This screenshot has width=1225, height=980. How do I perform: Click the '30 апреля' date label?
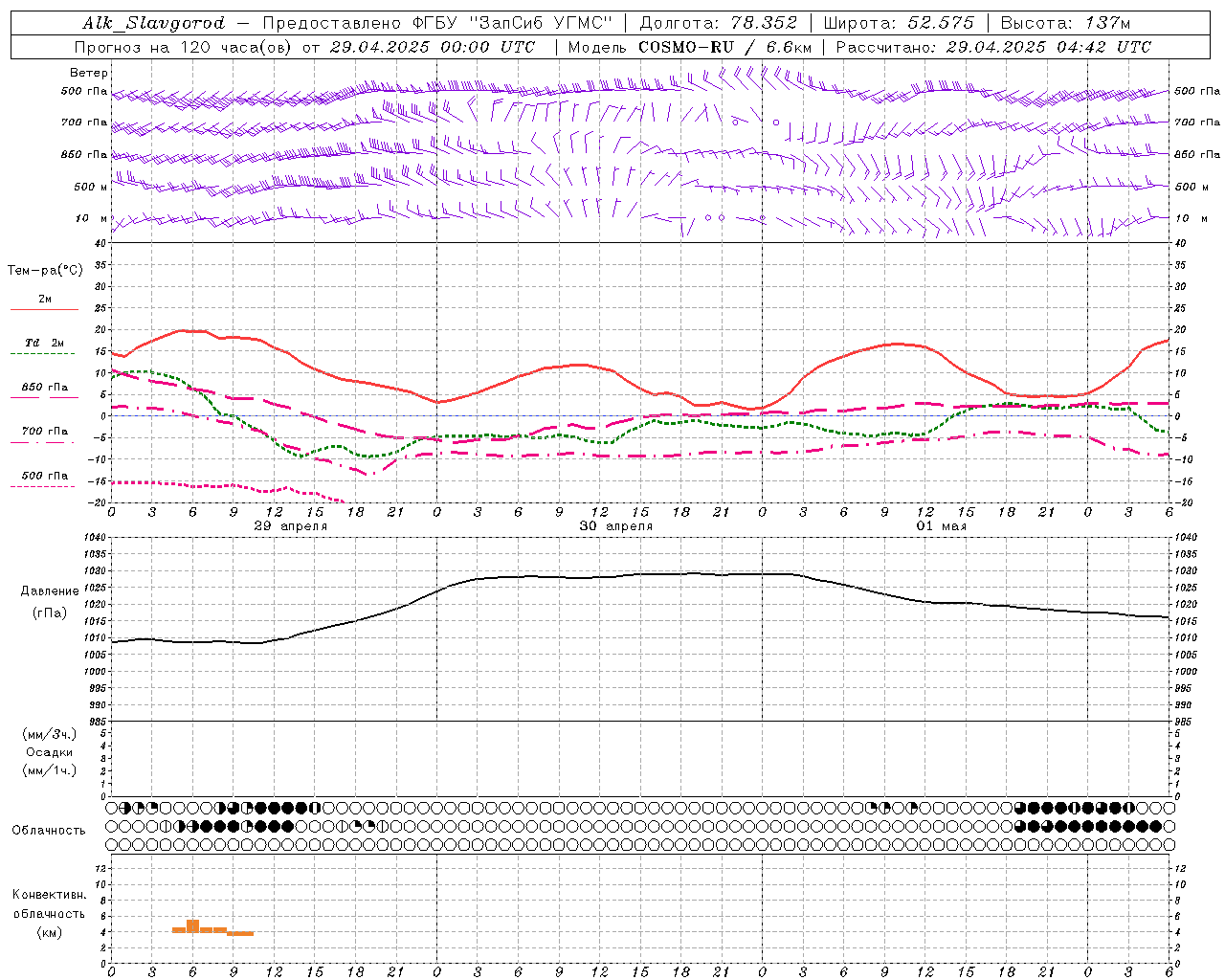pyautogui.click(x=615, y=525)
